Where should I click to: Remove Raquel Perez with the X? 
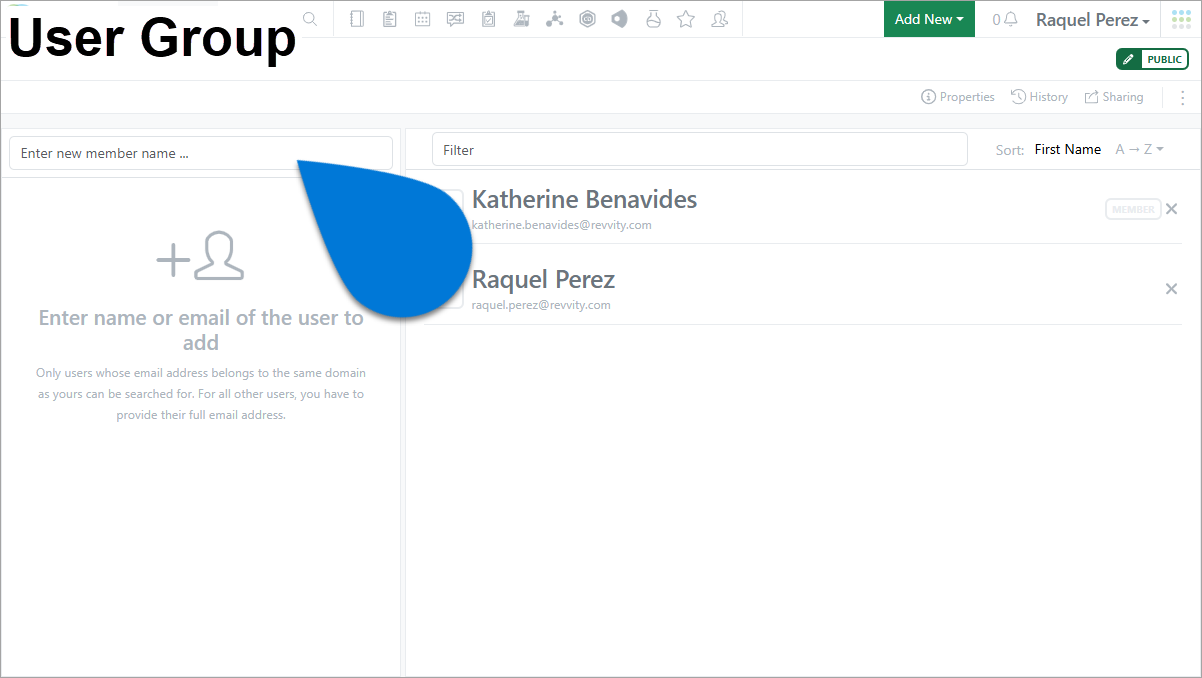pyautogui.click(x=1172, y=289)
